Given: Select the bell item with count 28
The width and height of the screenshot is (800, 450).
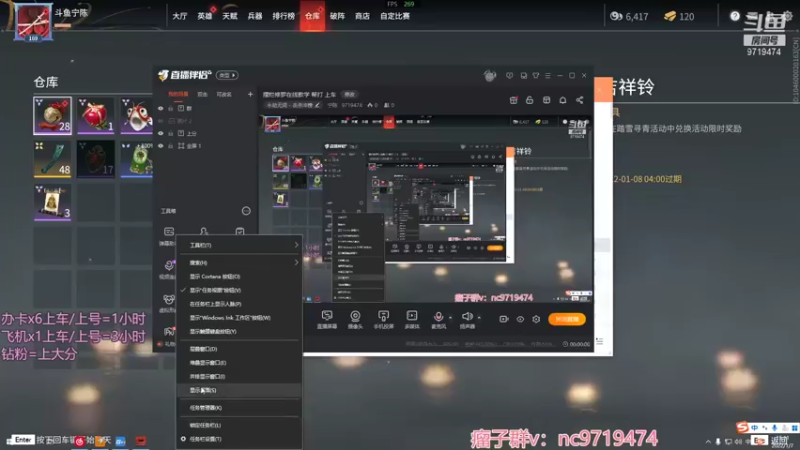Looking at the screenshot, I should (53, 115).
